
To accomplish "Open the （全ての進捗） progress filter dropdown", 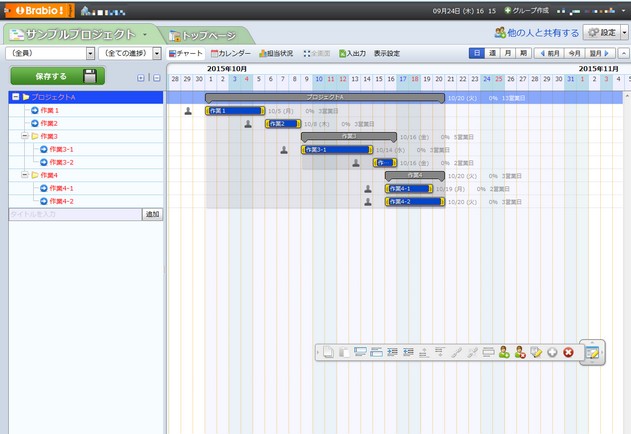I will pyautogui.click(x=129, y=53).
